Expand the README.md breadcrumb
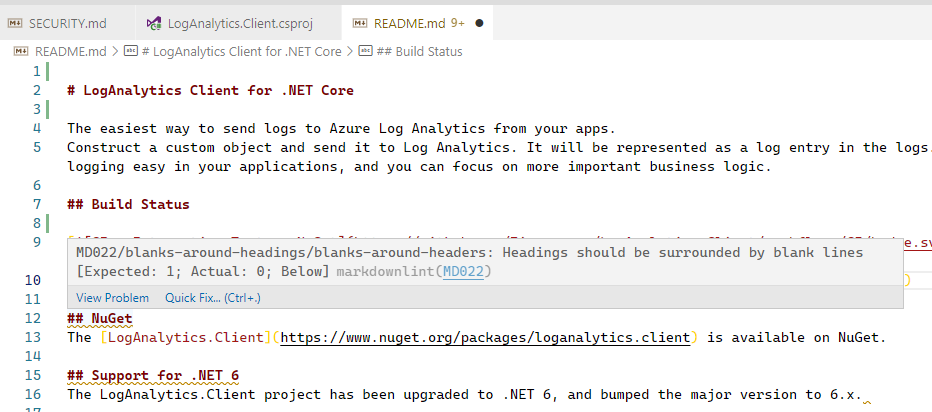This screenshot has width=932, height=412. [70, 51]
